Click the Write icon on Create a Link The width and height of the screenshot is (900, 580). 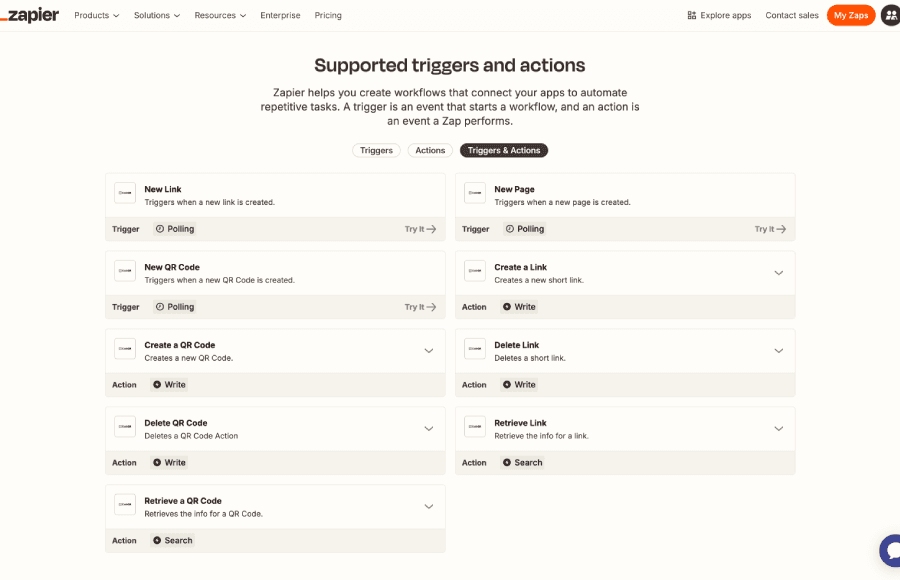(x=509, y=306)
